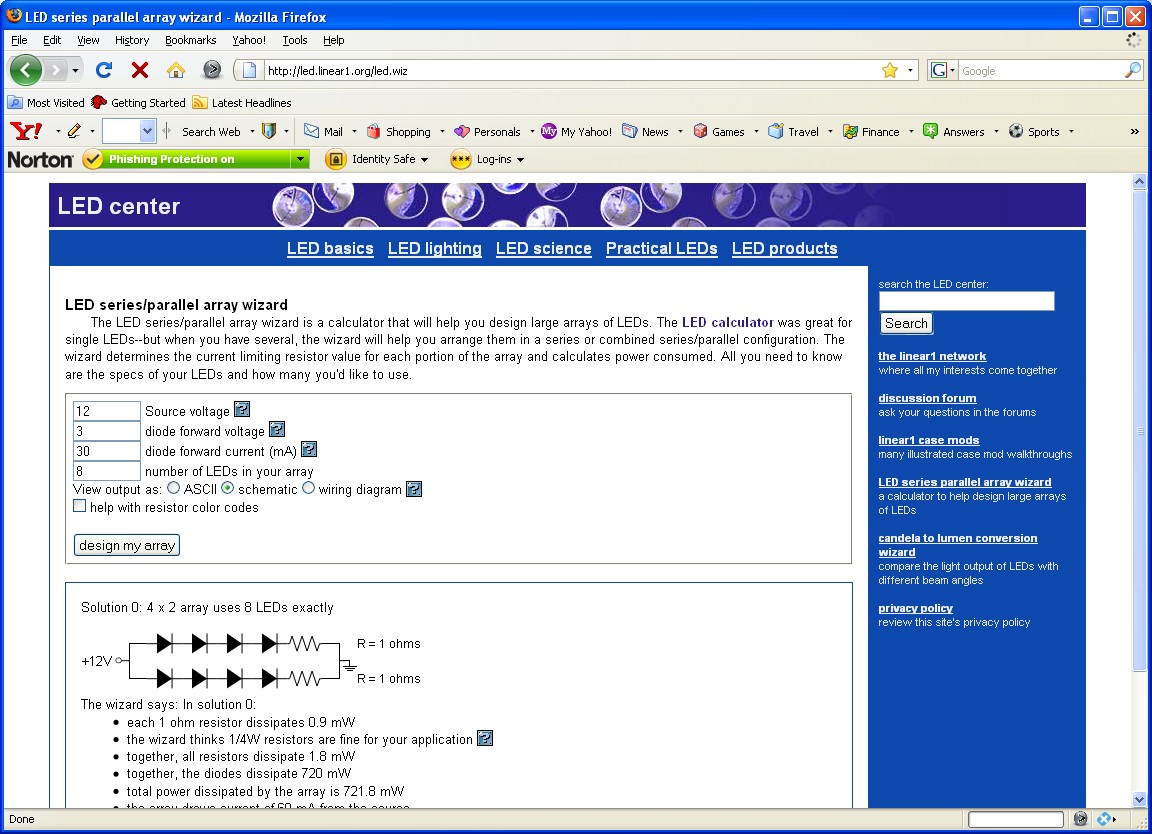The height and width of the screenshot is (834, 1152).
Task: Select the wiring diagram radio button
Action: coord(309,488)
